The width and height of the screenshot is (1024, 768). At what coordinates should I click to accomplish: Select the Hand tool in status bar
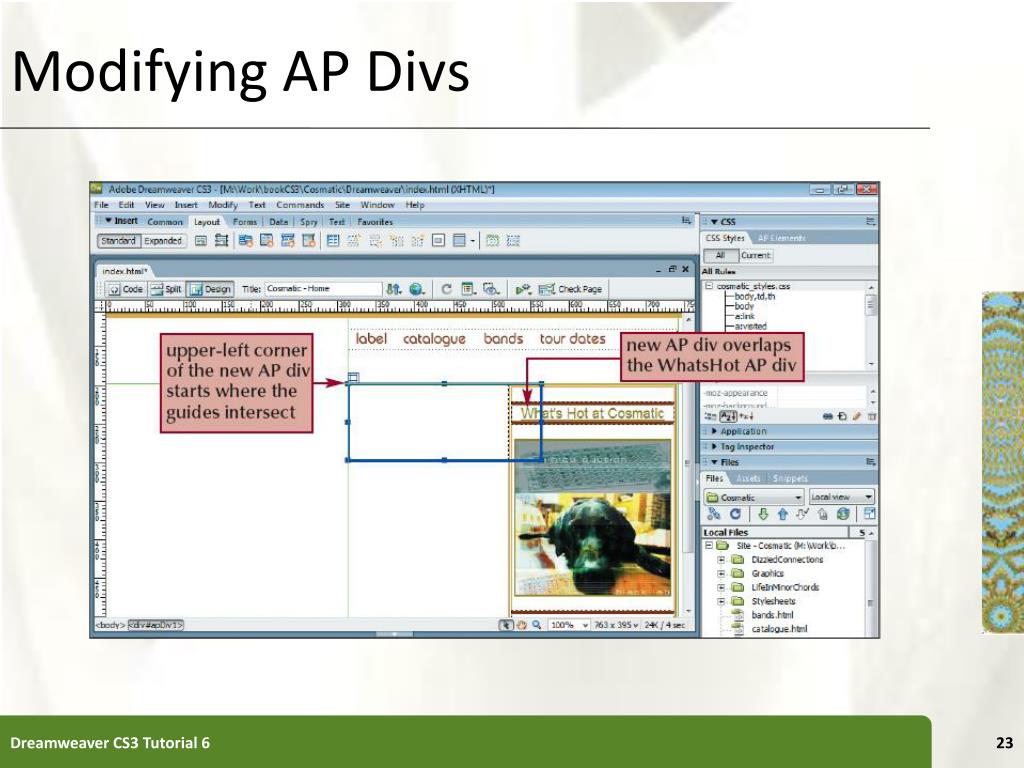pos(522,625)
